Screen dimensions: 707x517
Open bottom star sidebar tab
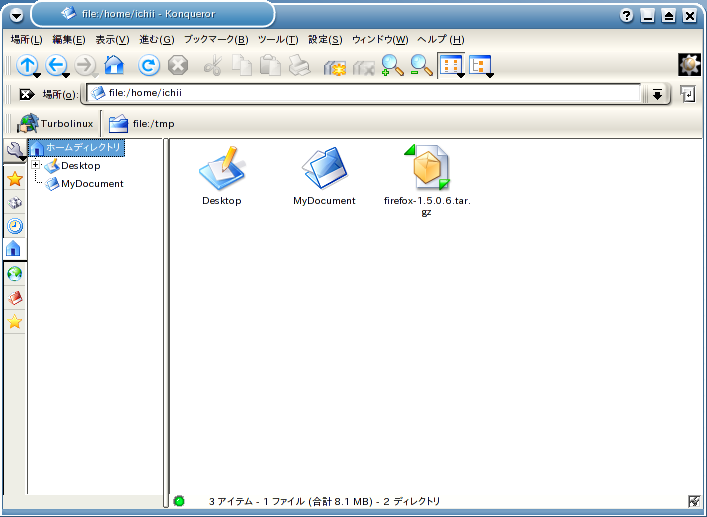pyautogui.click(x=15, y=321)
